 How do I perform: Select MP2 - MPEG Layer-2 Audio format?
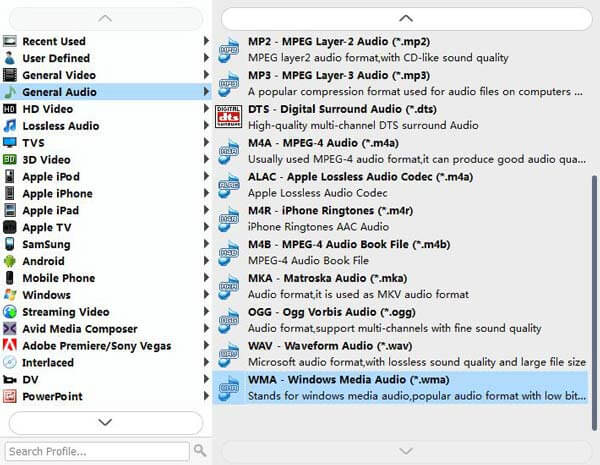[400, 49]
